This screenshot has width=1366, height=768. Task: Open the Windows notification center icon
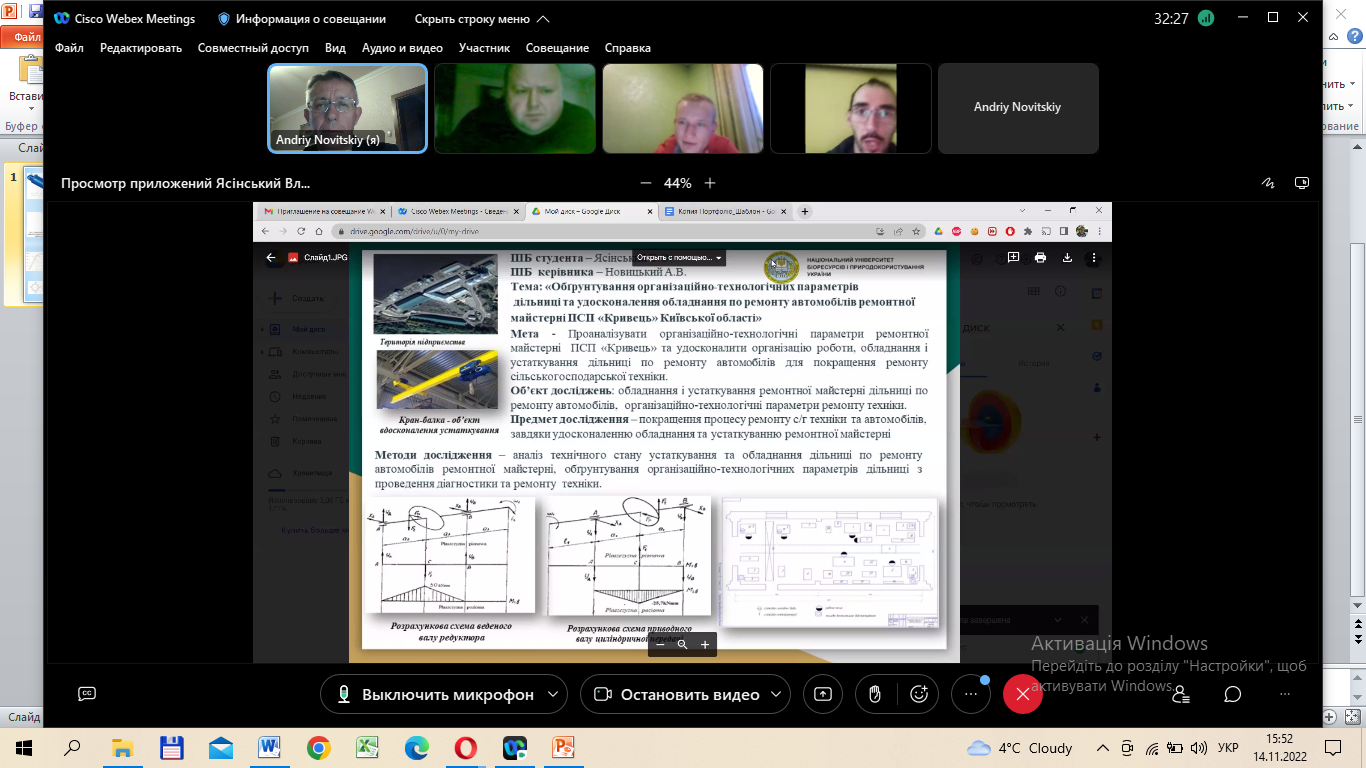[x=1332, y=748]
